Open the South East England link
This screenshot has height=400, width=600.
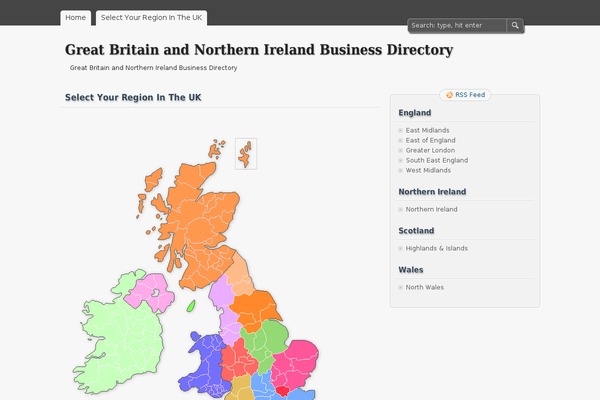[x=437, y=160]
